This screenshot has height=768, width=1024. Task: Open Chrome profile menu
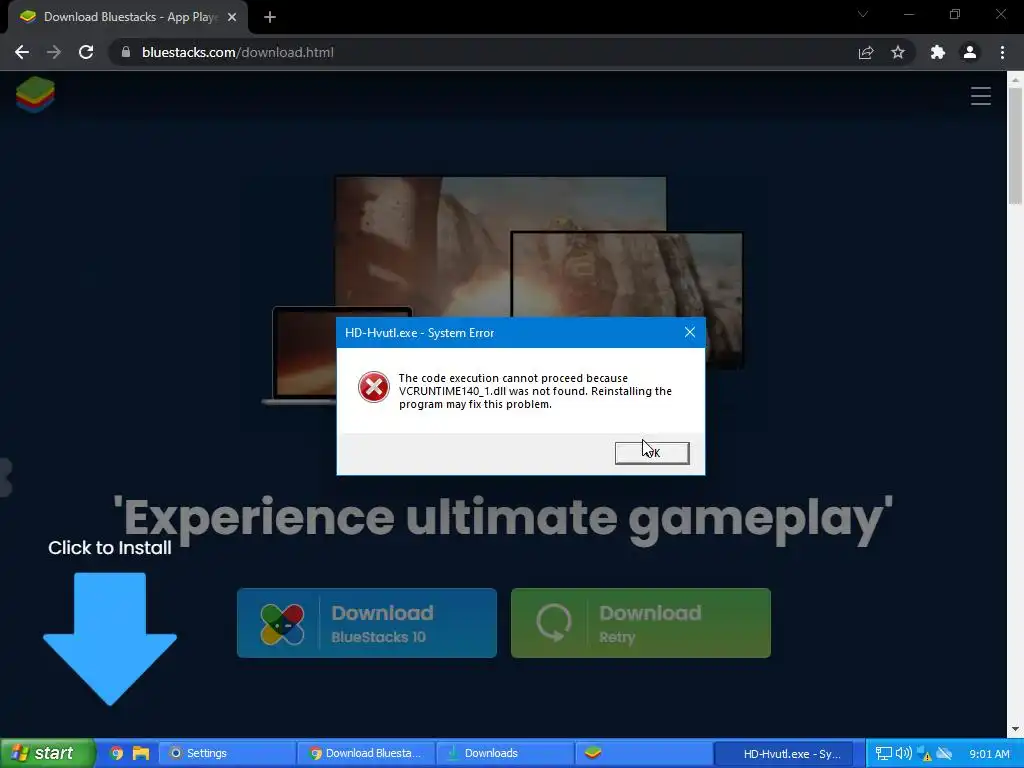click(x=970, y=52)
